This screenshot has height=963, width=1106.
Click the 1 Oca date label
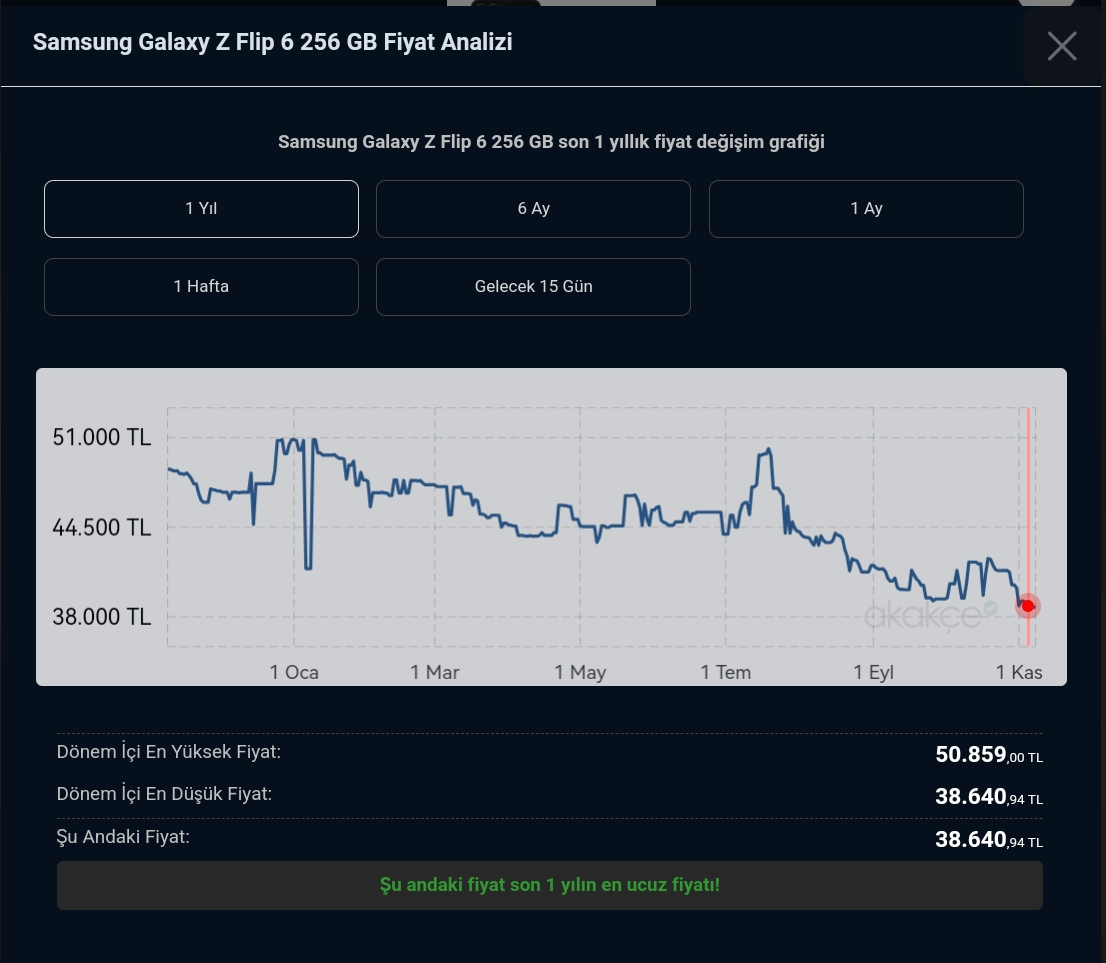[x=294, y=672]
